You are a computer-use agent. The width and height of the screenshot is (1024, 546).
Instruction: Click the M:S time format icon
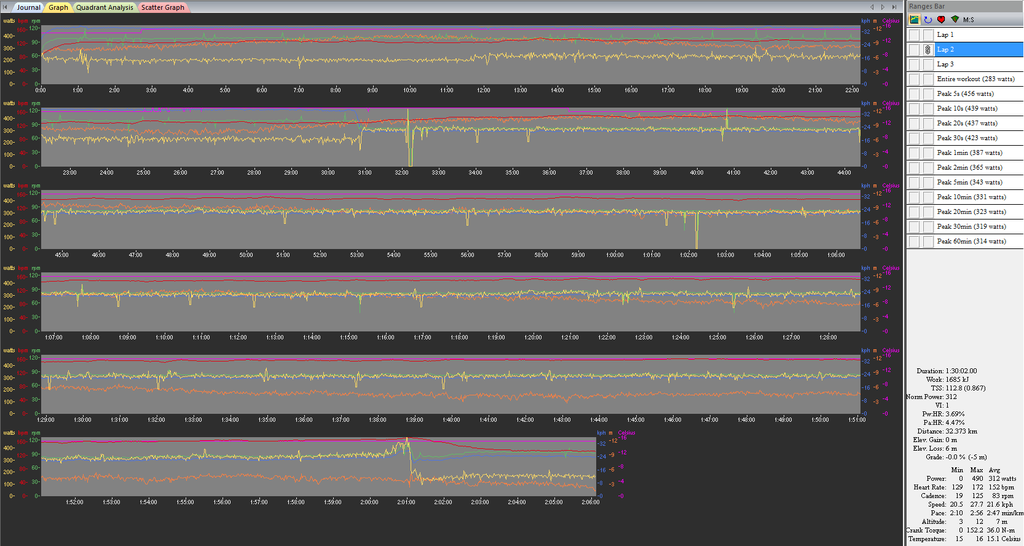pos(969,20)
